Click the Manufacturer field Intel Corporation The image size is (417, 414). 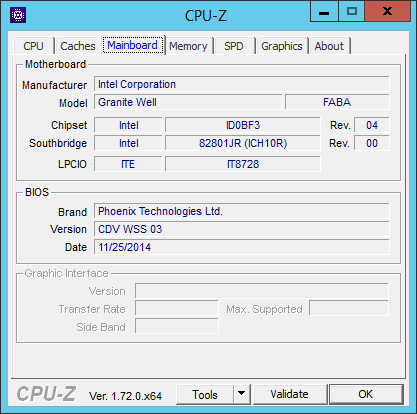coord(242,84)
